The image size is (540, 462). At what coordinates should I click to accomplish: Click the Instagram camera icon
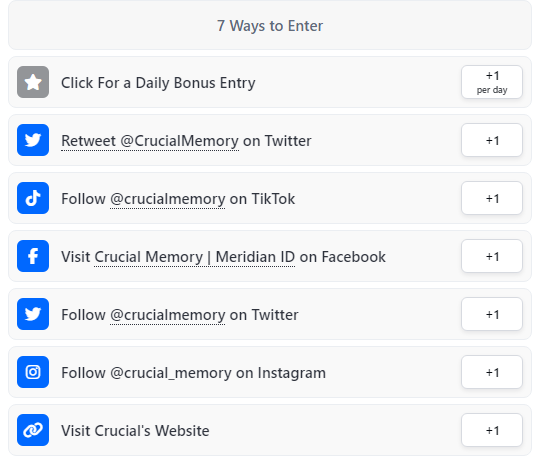click(x=33, y=372)
